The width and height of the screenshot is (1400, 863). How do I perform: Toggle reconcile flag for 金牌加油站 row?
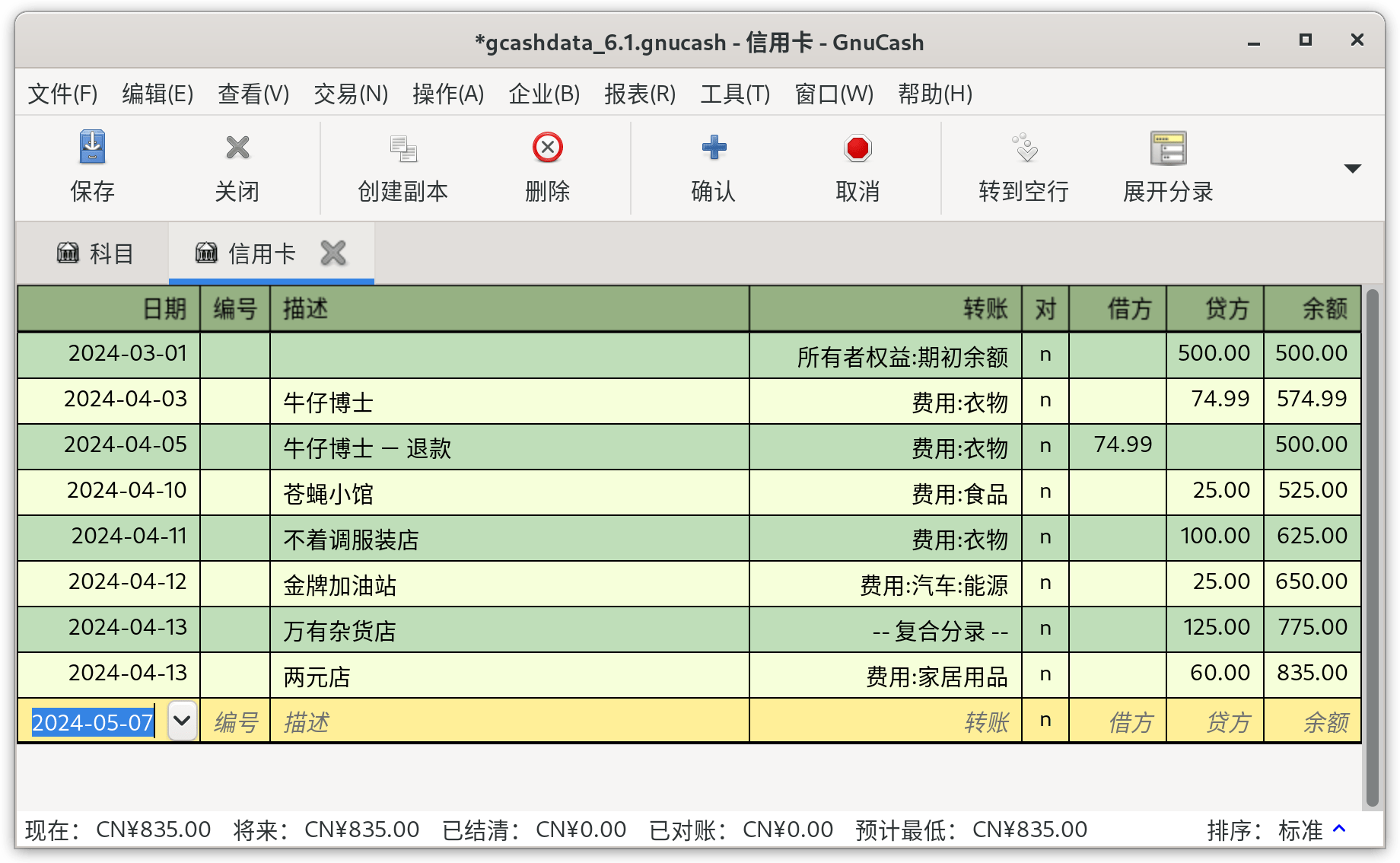point(1045,584)
